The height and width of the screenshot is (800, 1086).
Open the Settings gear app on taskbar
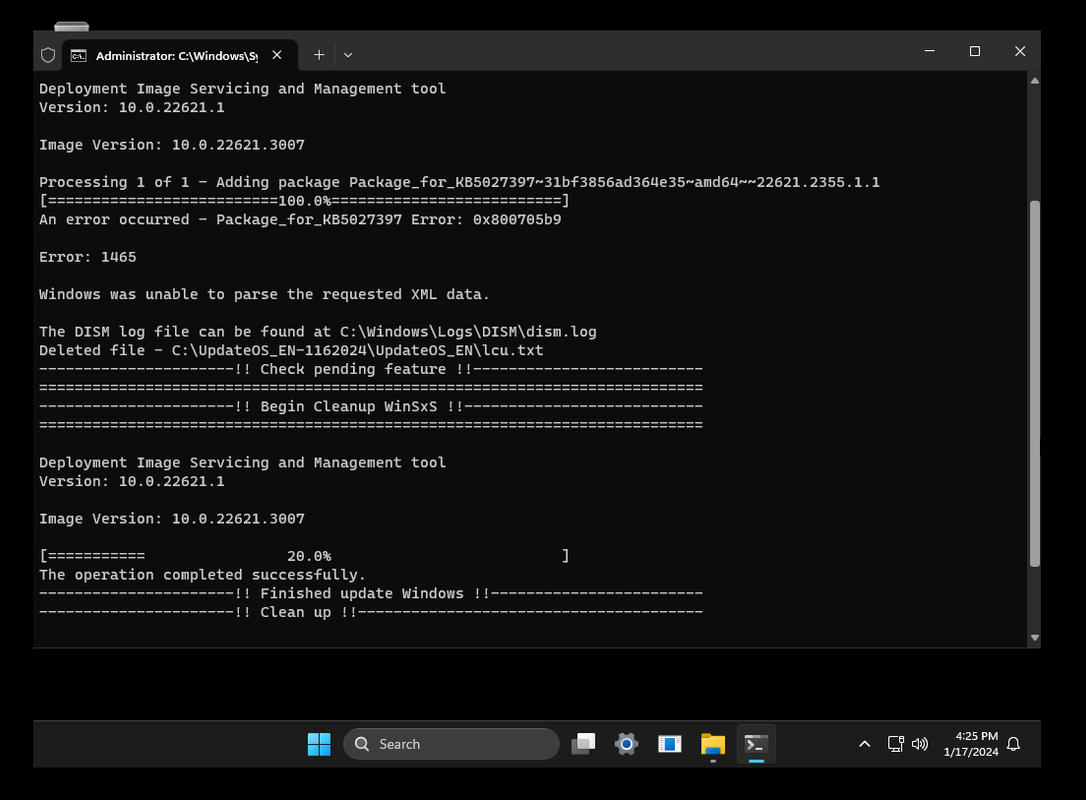(626, 745)
